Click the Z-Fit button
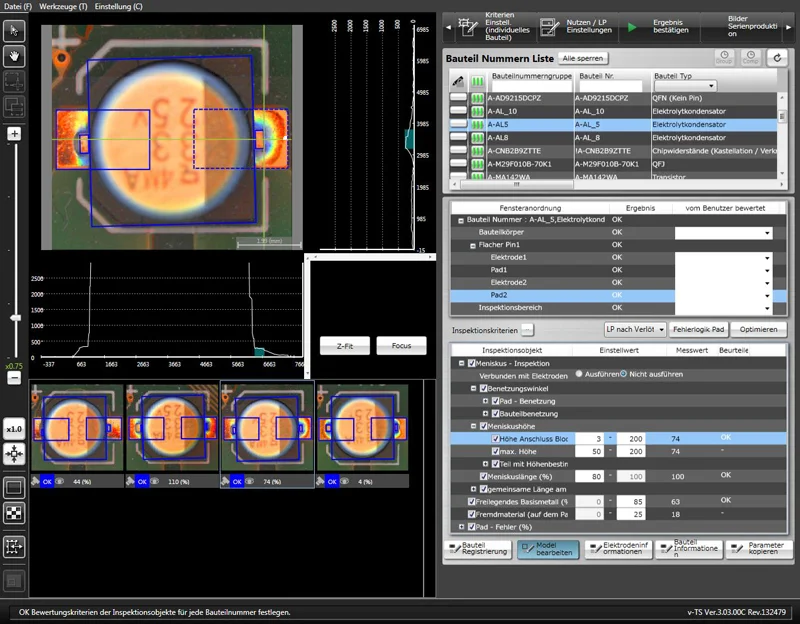Image resolution: width=800 pixels, height=624 pixels. [343, 345]
